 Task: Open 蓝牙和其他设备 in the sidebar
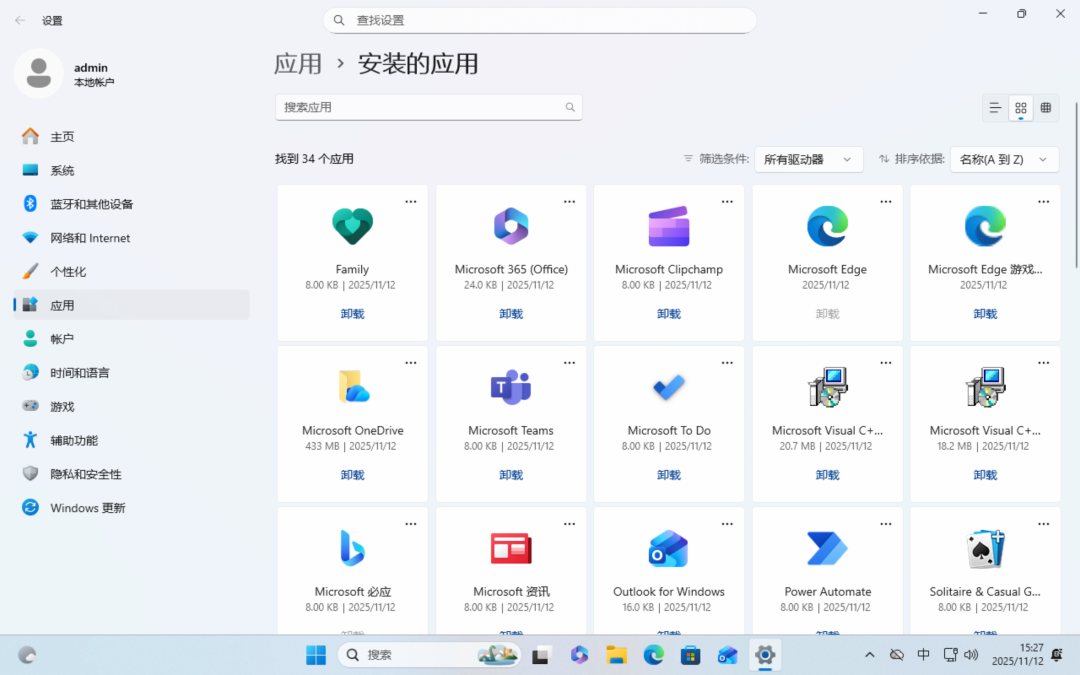tap(131, 204)
